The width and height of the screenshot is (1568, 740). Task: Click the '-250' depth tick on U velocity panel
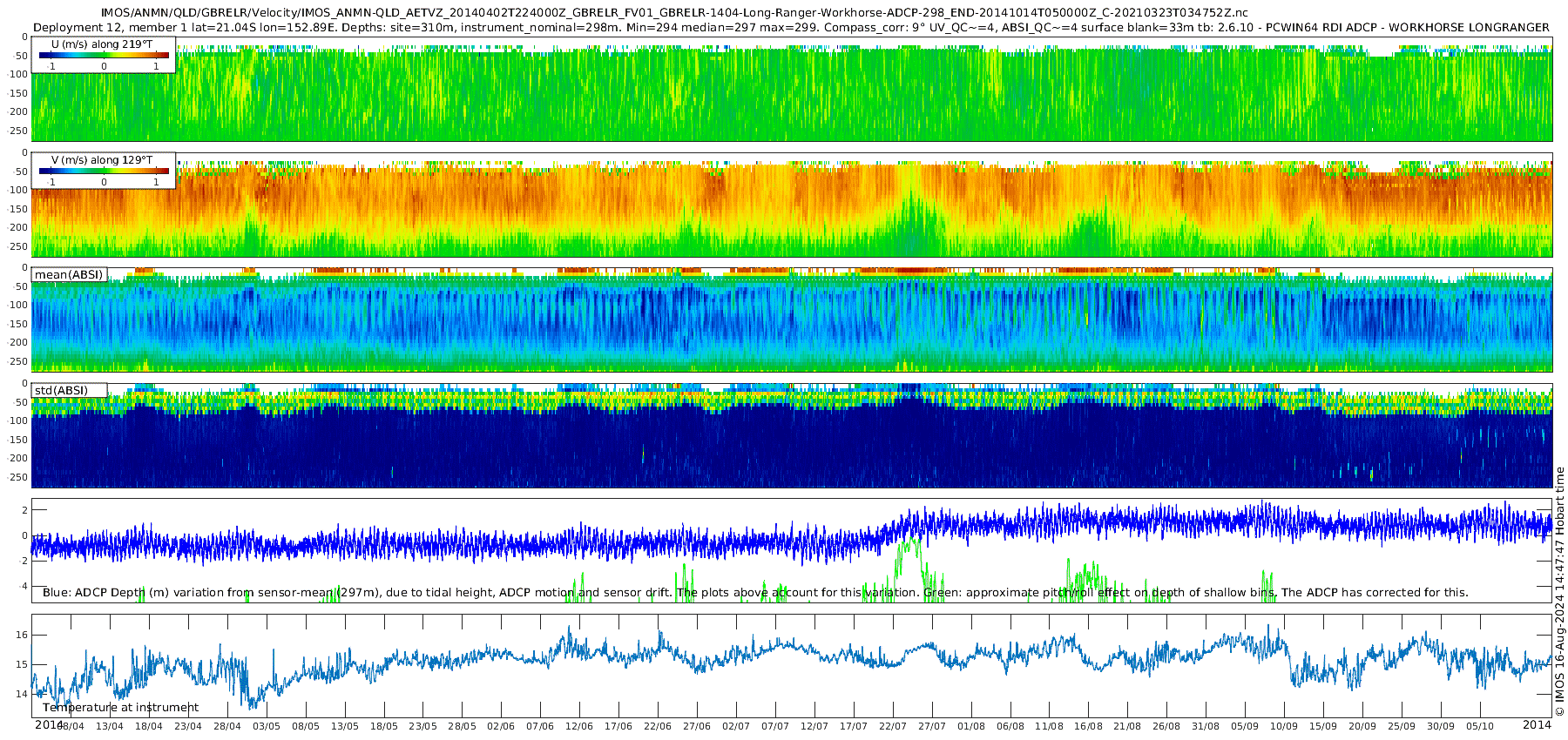pyautogui.click(x=18, y=131)
